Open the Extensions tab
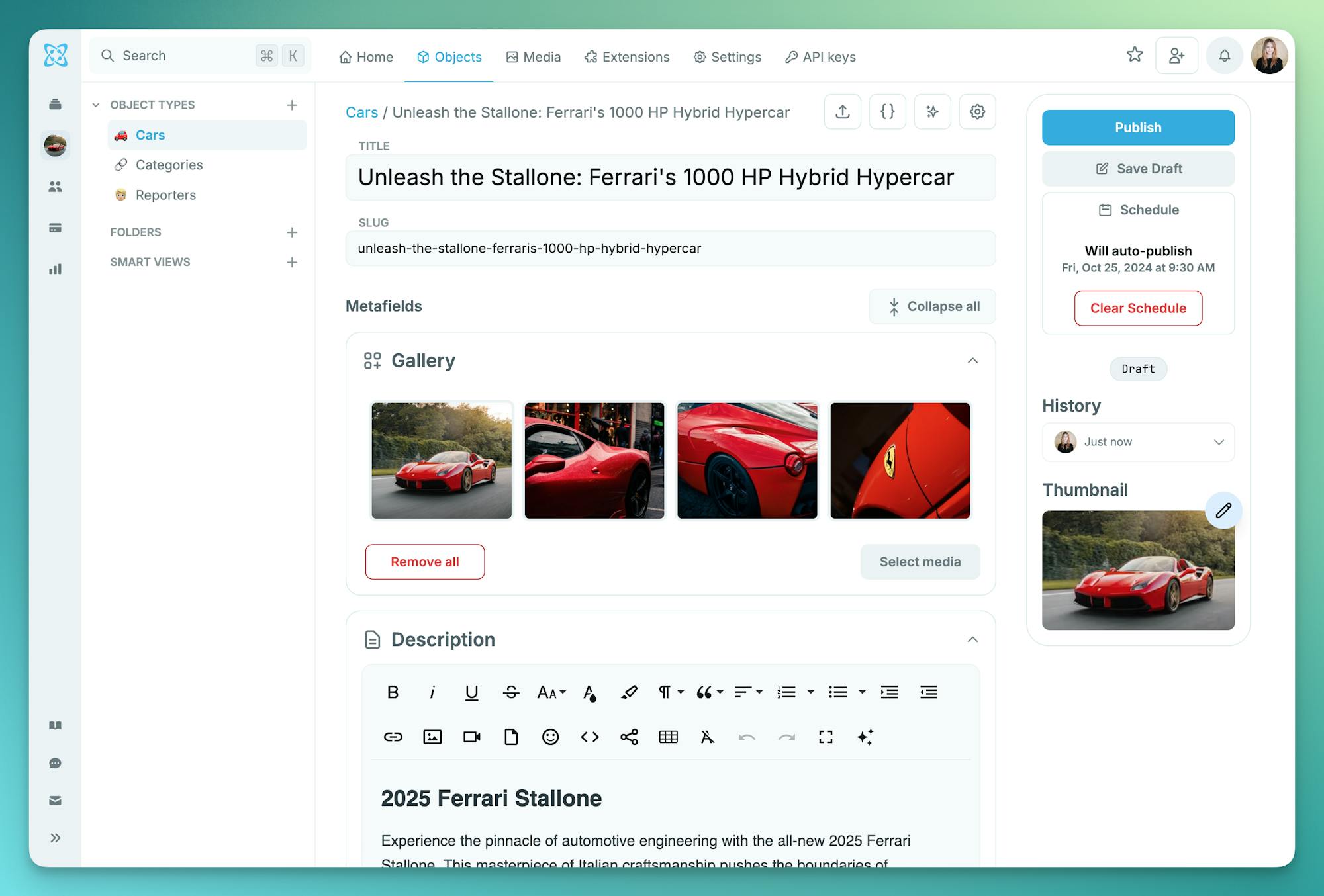The image size is (1324, 896). [x=626, y=57]
